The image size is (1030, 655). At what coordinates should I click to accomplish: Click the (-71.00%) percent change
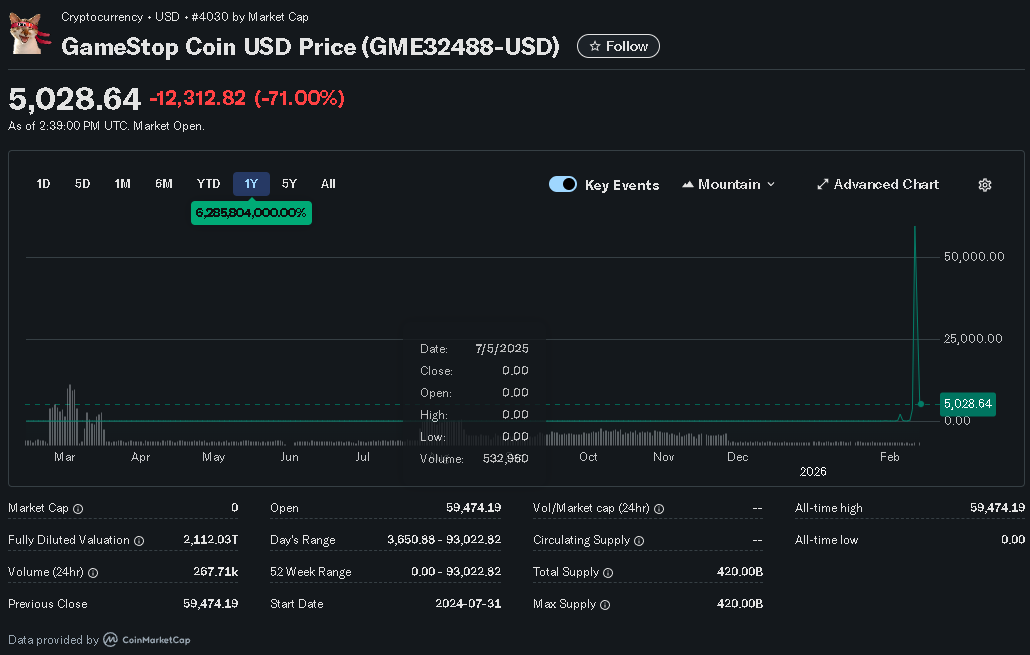(x=300, y=98)
